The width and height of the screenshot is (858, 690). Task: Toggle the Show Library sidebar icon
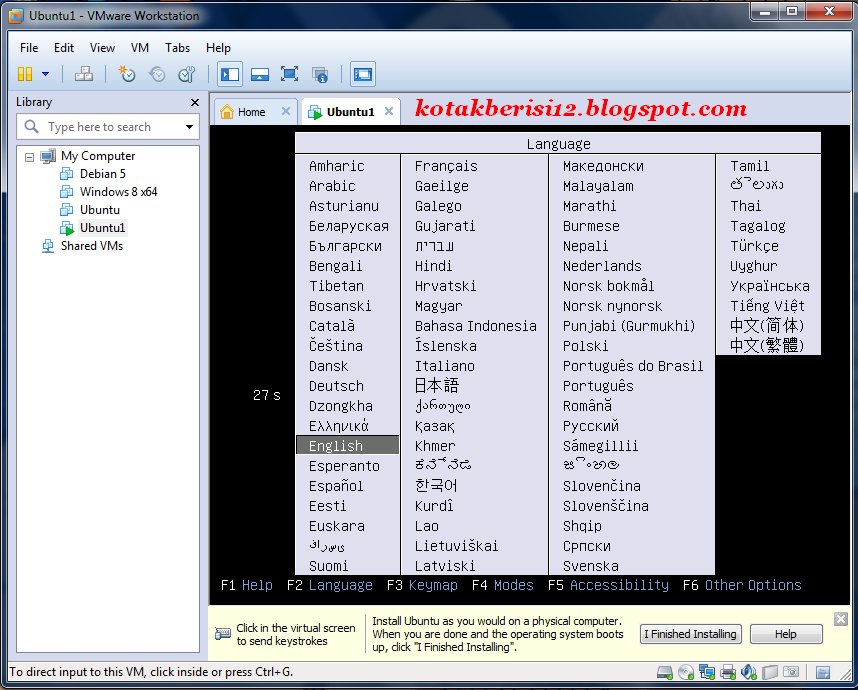tap(230, 74)
